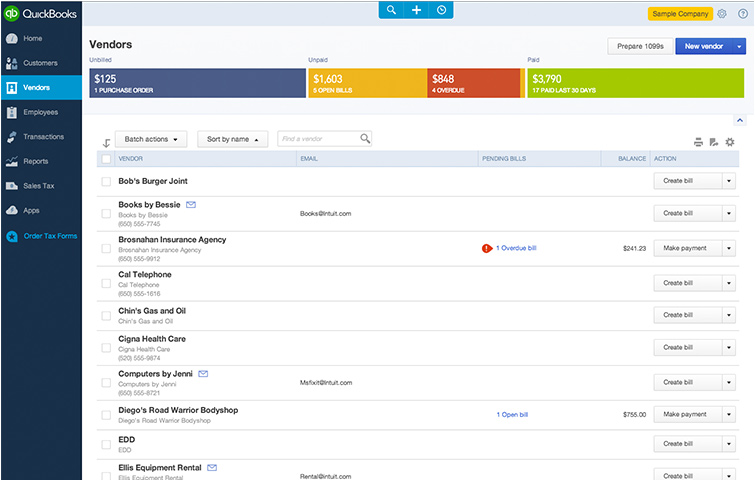This screenshot has height=480, width=755.
Task: Check the box for Chin's Gas and Oil
Action: point(106,316)
